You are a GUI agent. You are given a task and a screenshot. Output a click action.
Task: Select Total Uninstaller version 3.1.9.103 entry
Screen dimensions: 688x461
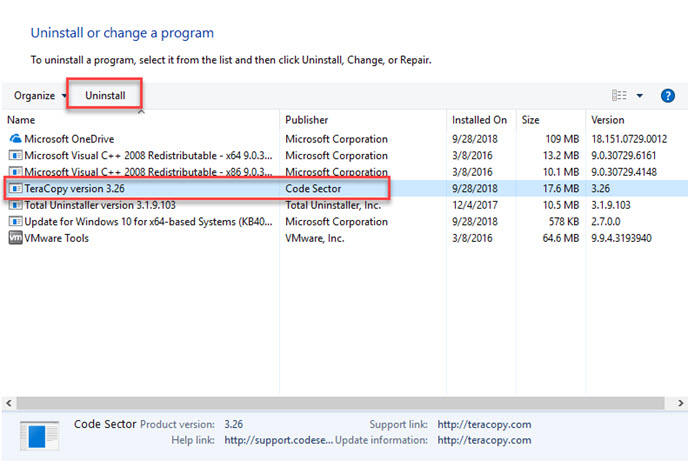pos(100,205)
